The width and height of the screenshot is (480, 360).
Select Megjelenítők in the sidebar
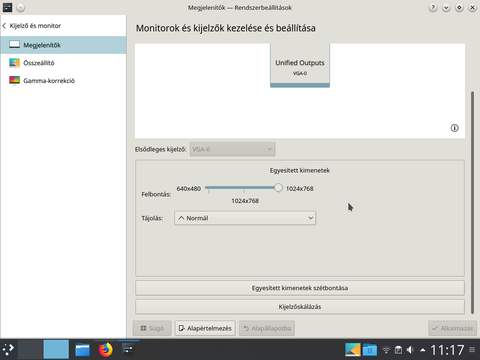[63, 45]
